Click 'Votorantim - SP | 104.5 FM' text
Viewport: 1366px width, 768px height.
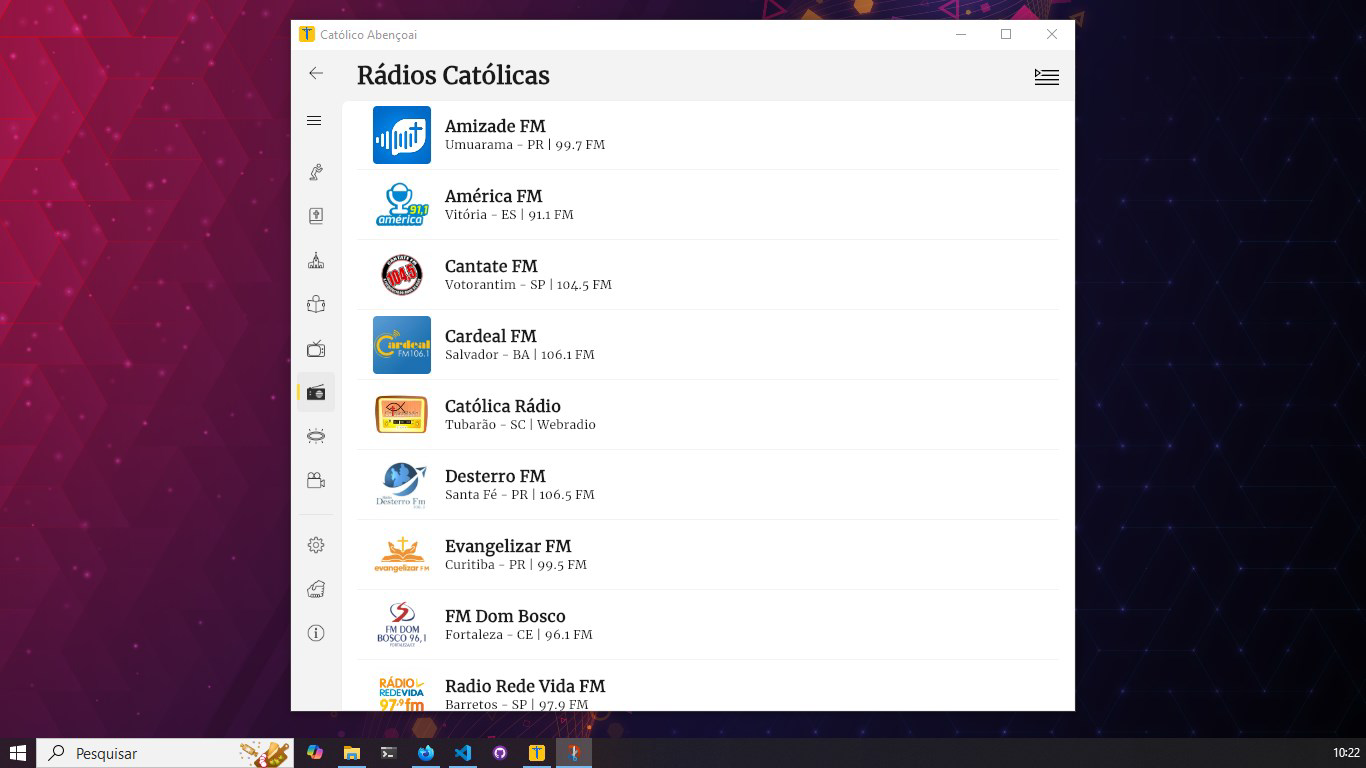[x=528, y=285]
